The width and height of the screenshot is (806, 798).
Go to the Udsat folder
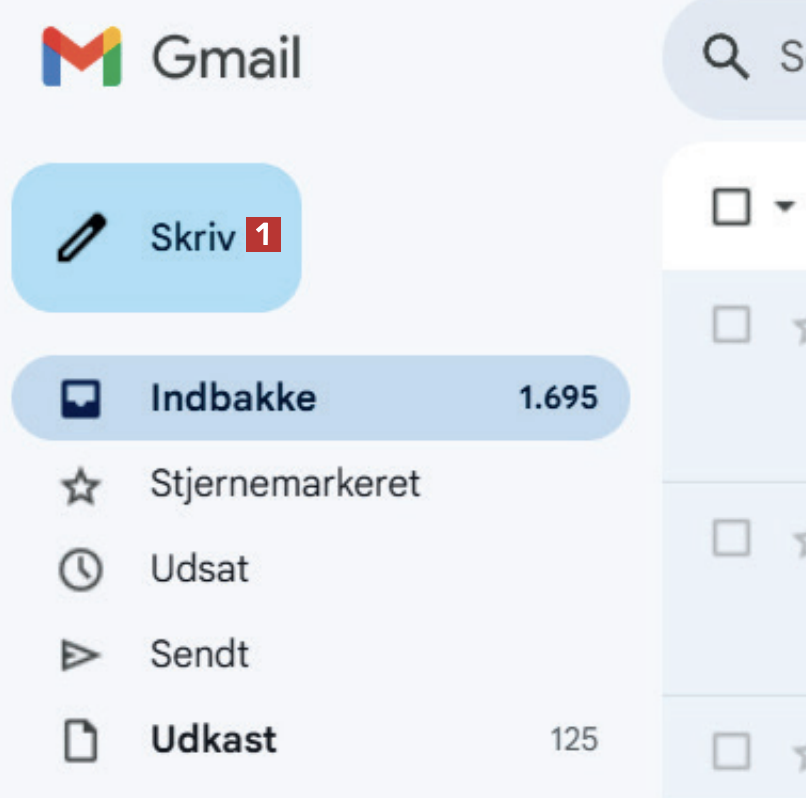(x=200, y=570)
